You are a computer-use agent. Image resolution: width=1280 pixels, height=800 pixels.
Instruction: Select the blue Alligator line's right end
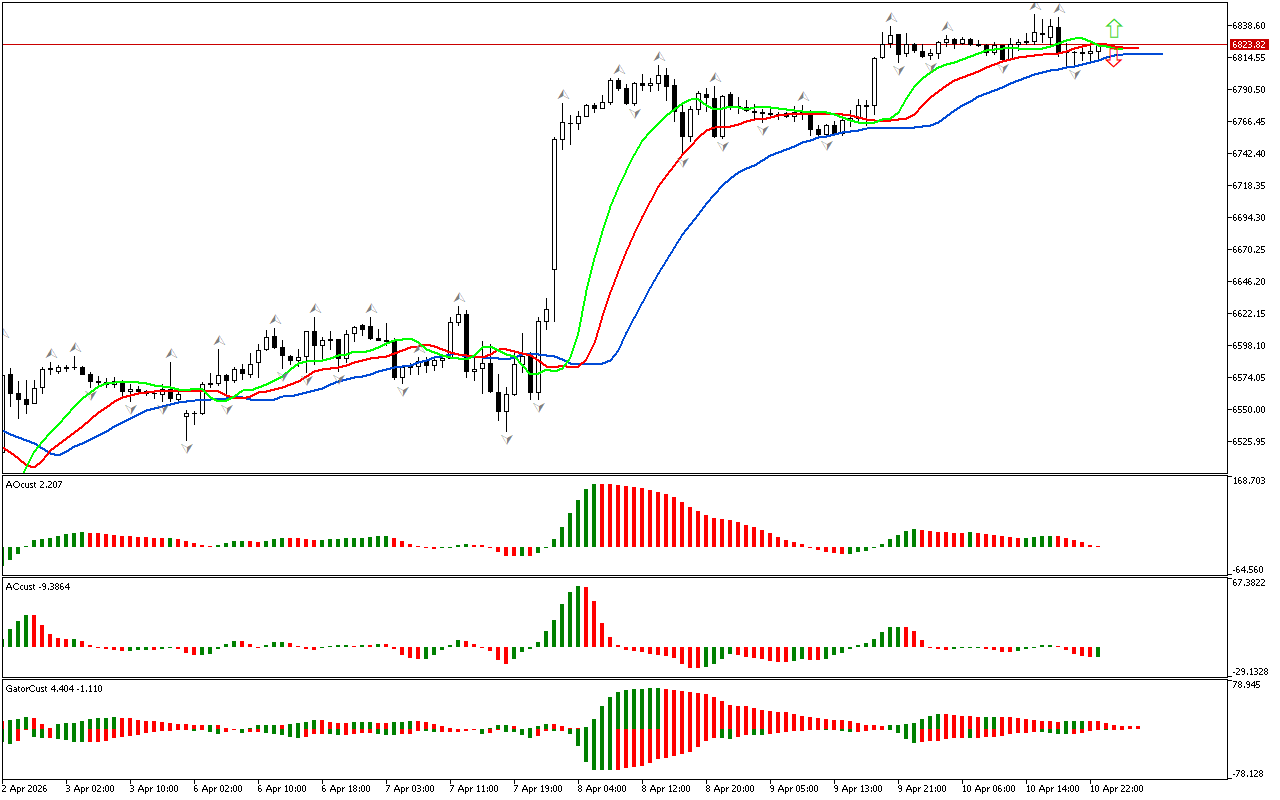(1158, 54)
